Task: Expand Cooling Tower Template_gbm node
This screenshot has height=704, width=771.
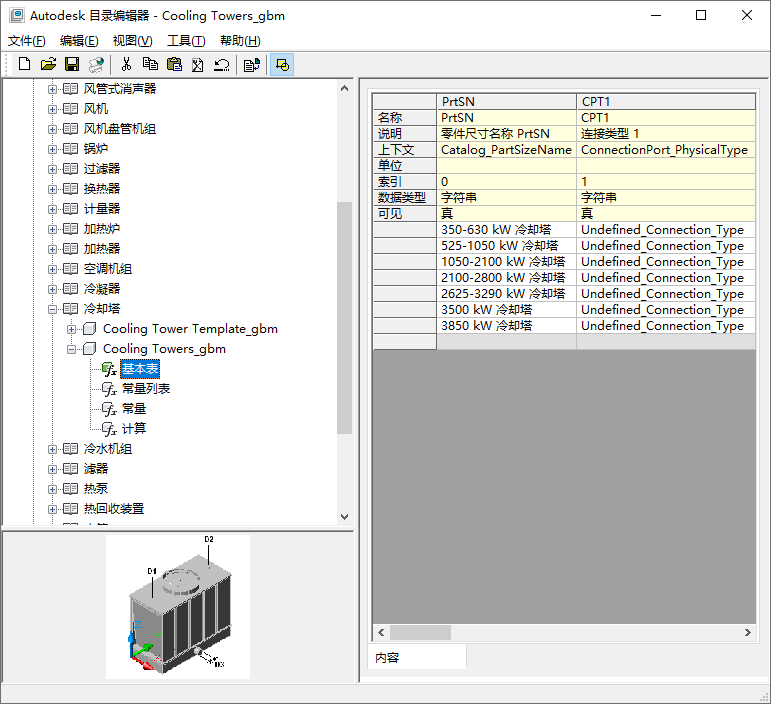Action: point(72,329)
